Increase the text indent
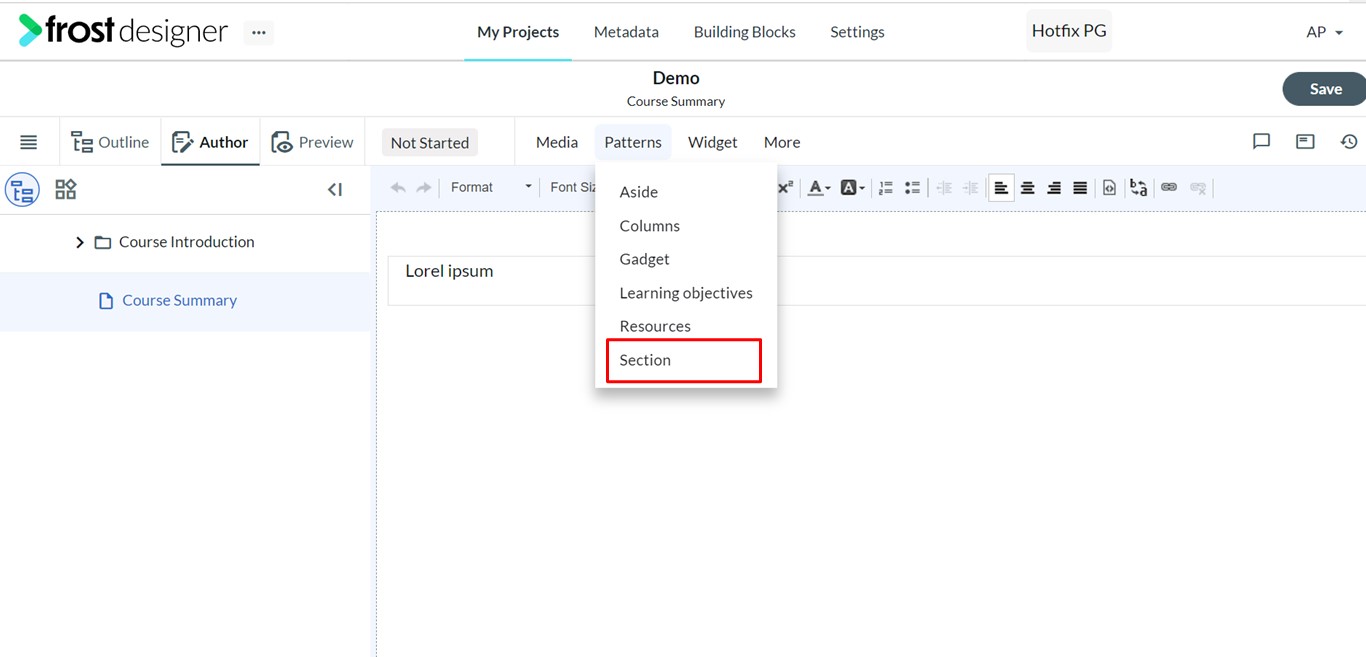 [970, 187]
